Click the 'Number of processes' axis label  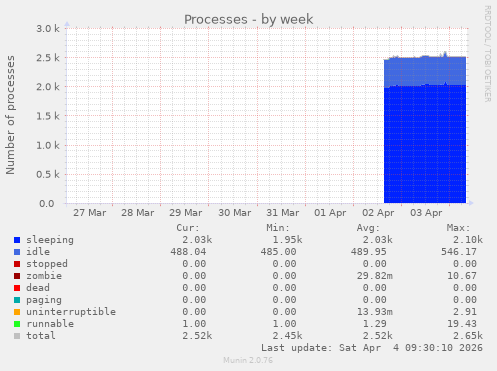click(10, 115)
